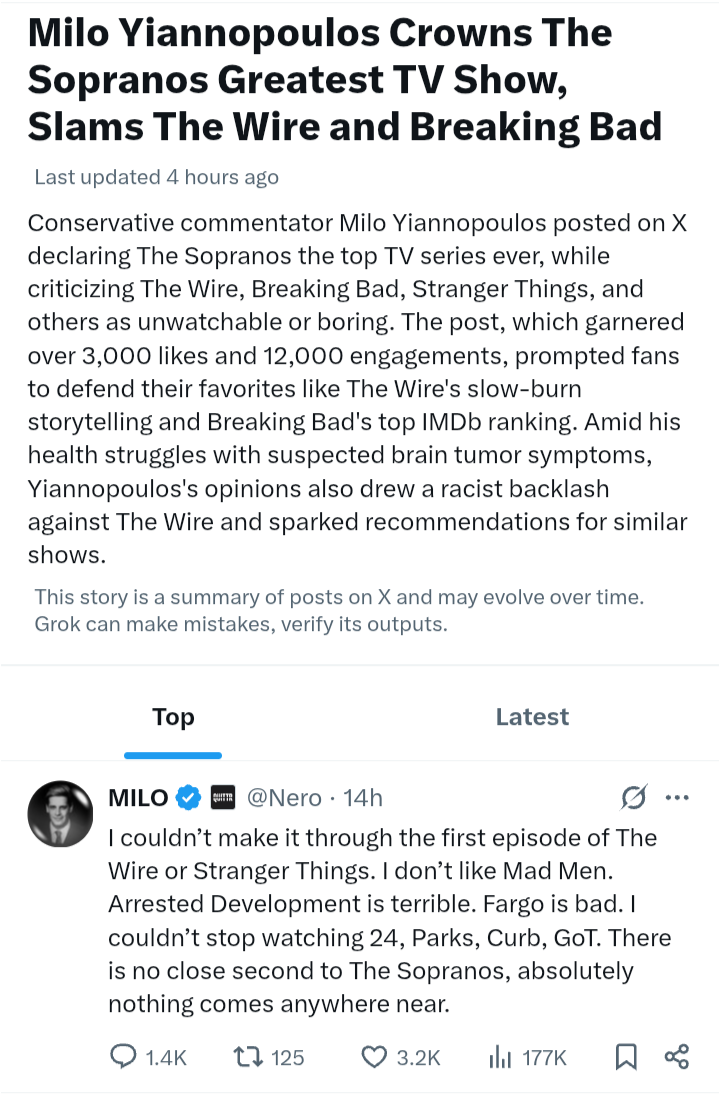Select the Top tab

[173, 717]
